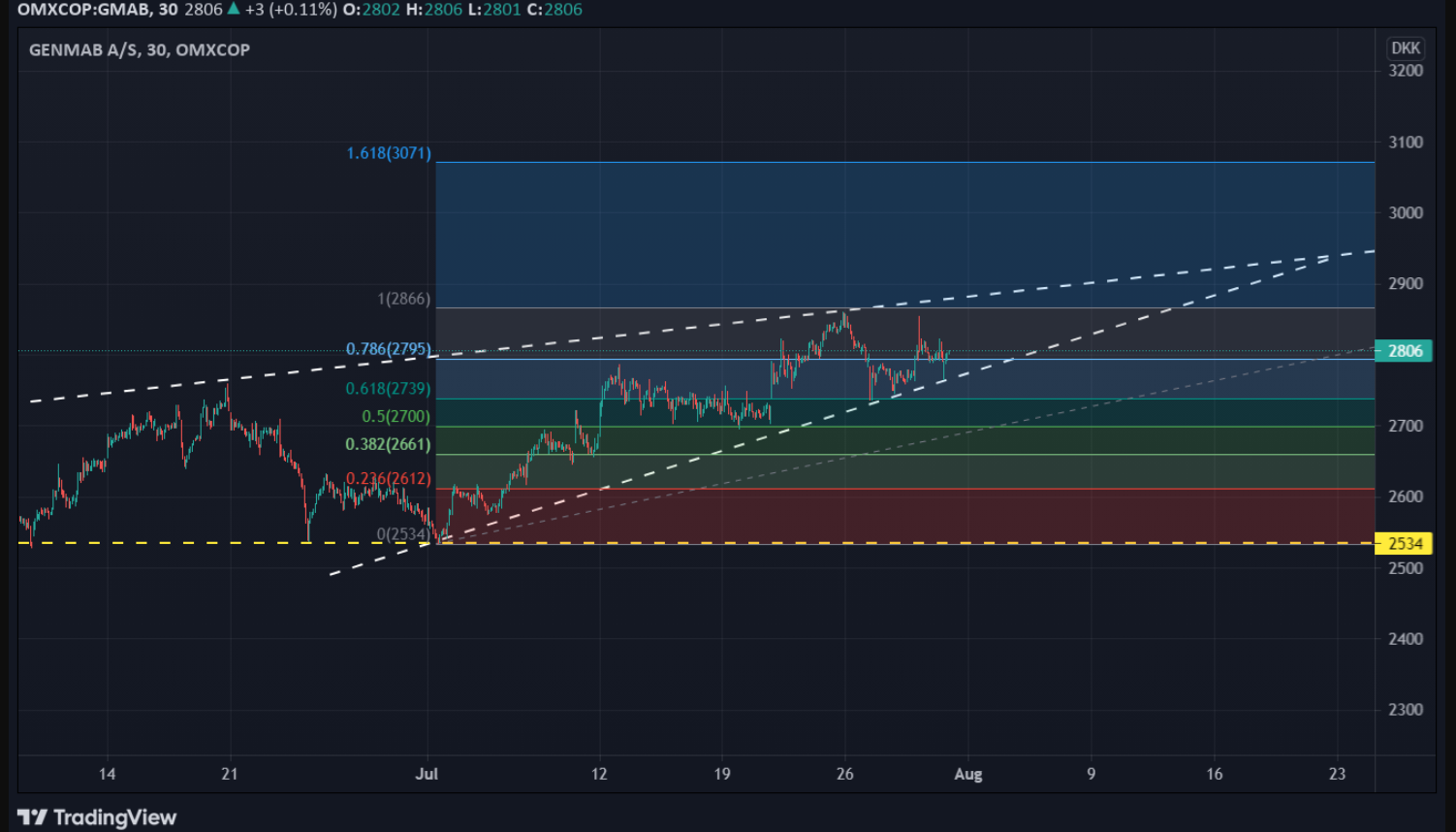
Task: Select the 0.5(2700) Fibonacci level label
Action: (x=396, y=416)
